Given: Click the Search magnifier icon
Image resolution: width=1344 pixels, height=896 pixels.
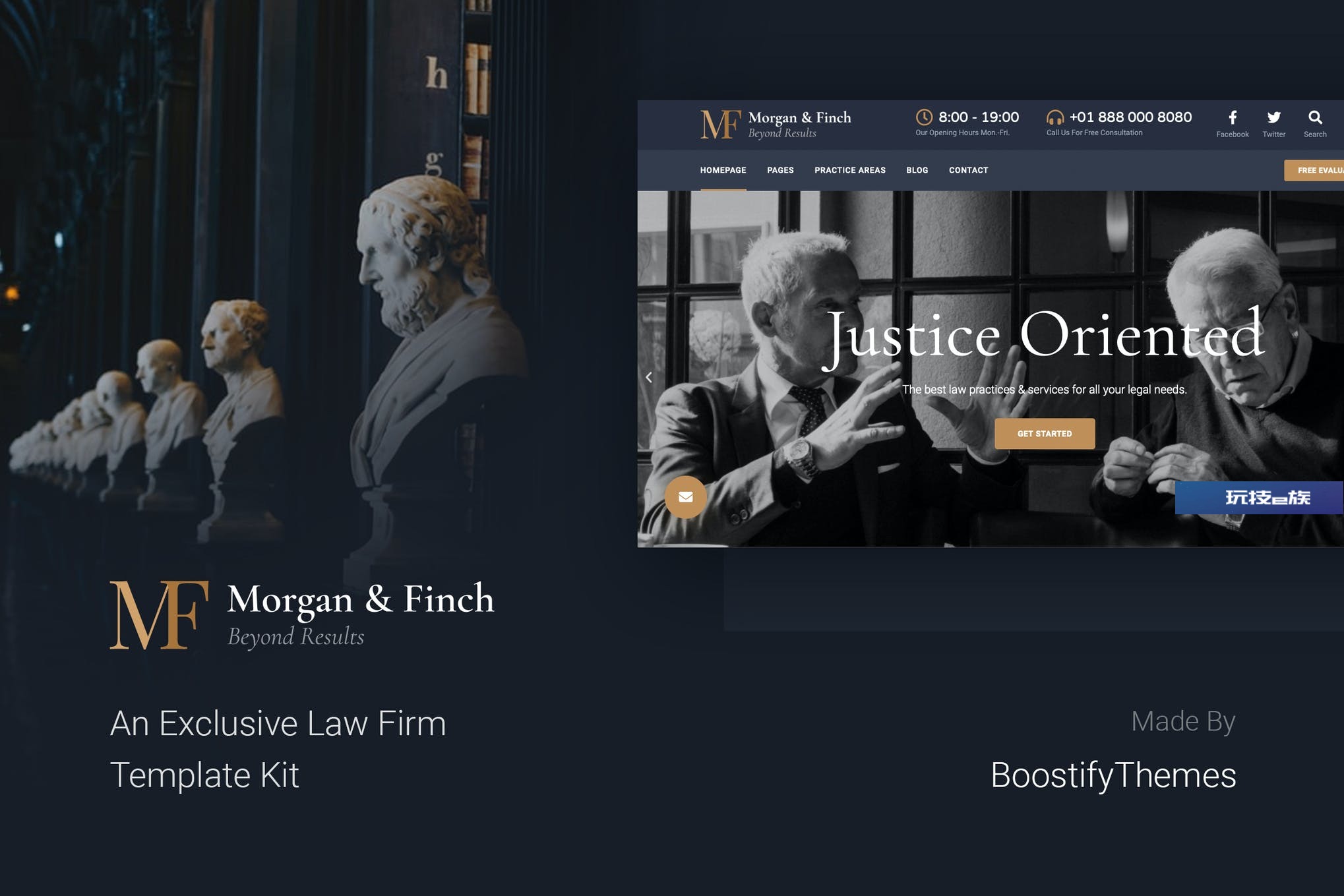Looking at the screenshot, I should coord(1315,118).
